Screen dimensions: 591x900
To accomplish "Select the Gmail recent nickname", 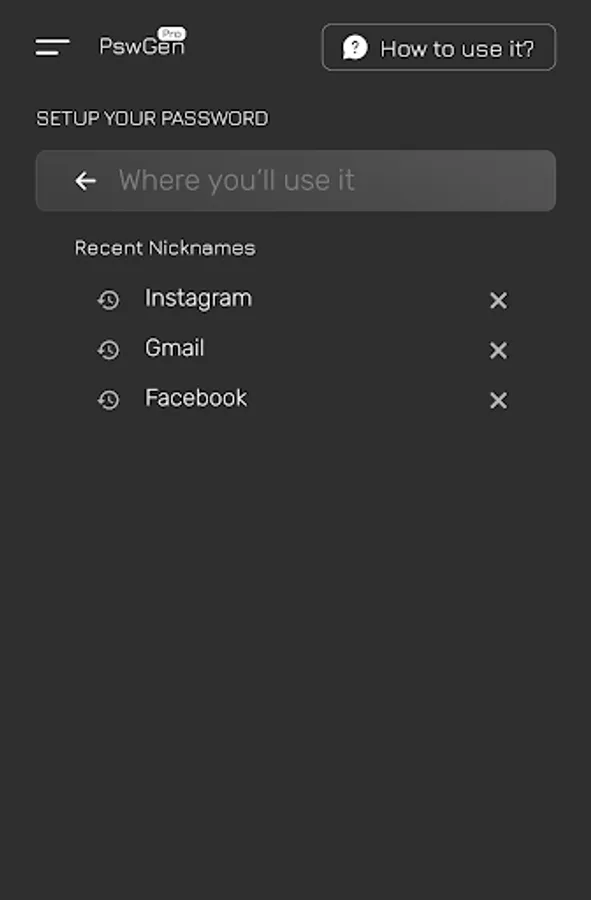I will (x=175, y=349).
